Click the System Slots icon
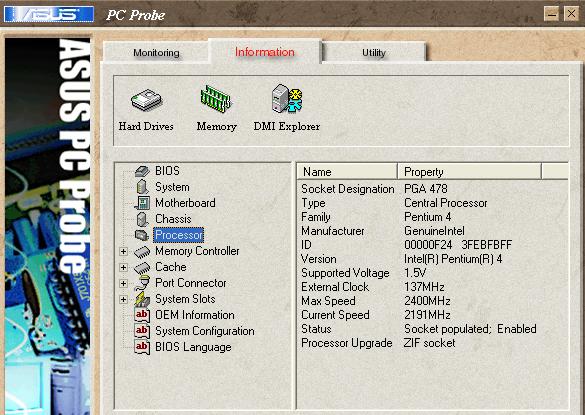Viewport: 585px width, 415px height. pos(142,299)
